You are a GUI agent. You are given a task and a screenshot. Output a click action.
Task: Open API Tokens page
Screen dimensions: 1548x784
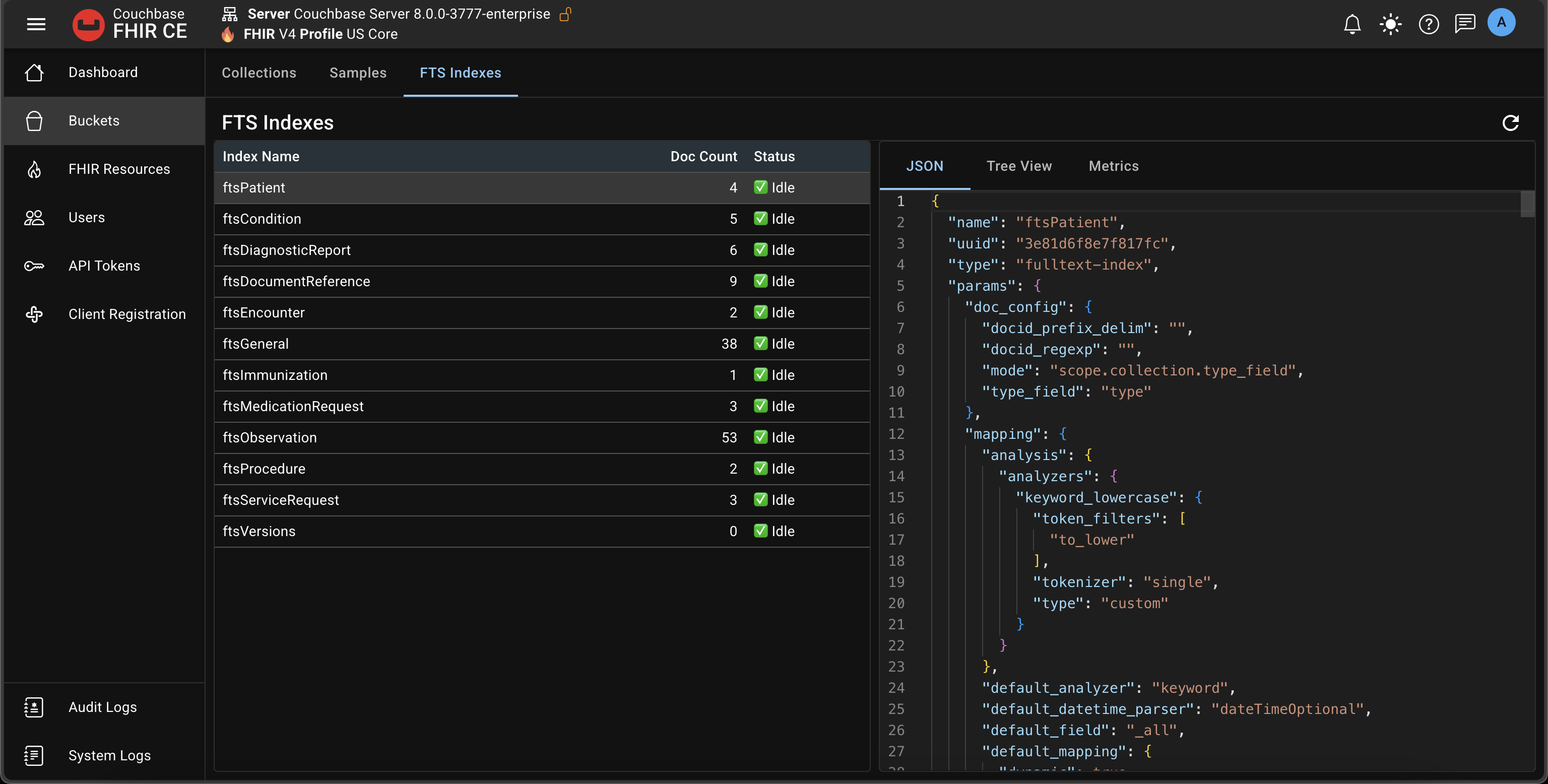click(104, 266)
